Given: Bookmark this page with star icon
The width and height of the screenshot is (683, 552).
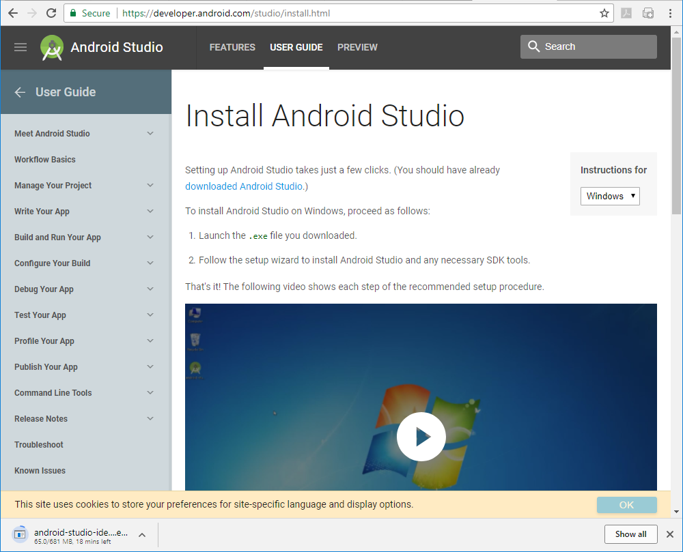Looking at the screenshot, I should pyautogui.click(x=604, y=13).
